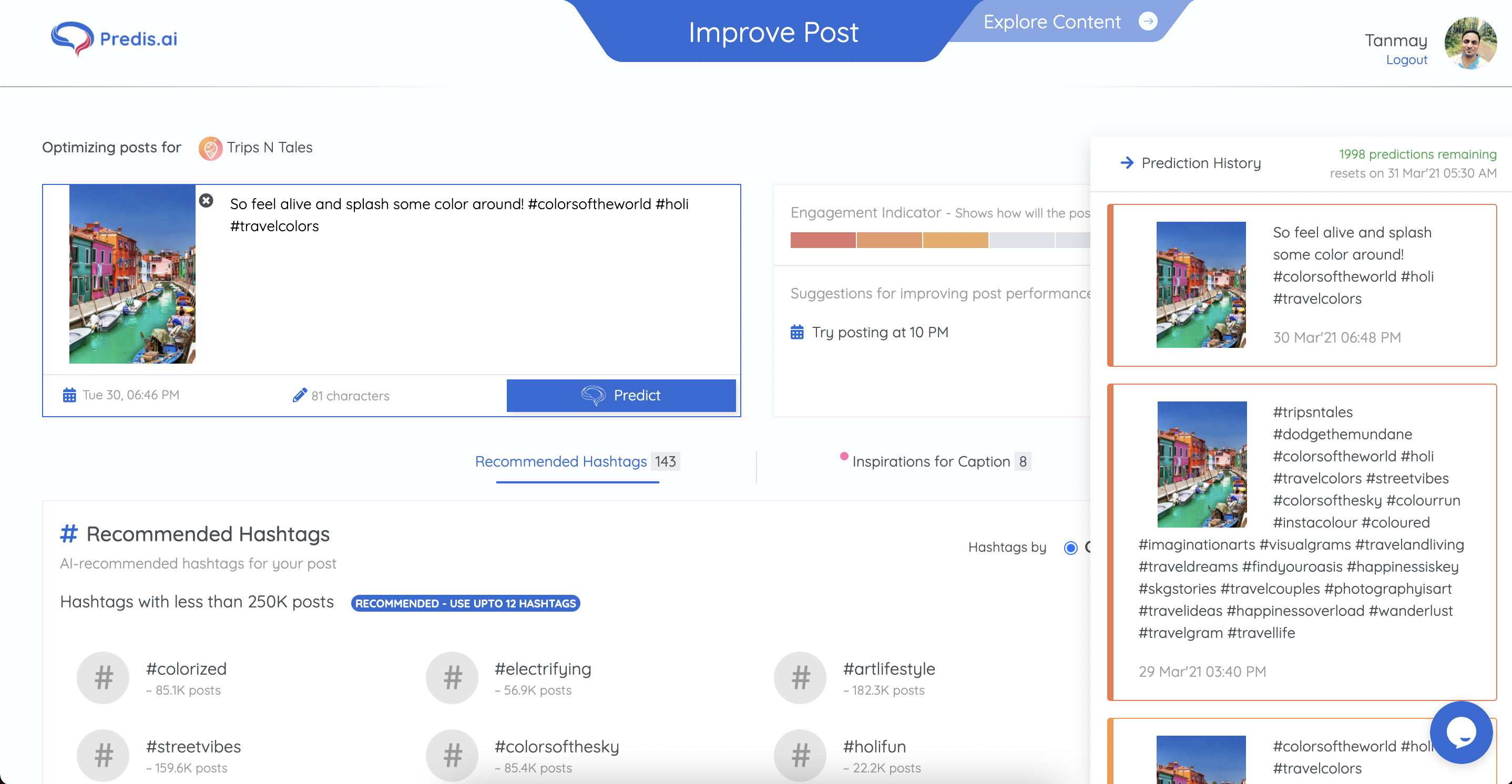This screenshot has width=1512, height=784.
Task: Click the Logout link
Action: 1406,60
